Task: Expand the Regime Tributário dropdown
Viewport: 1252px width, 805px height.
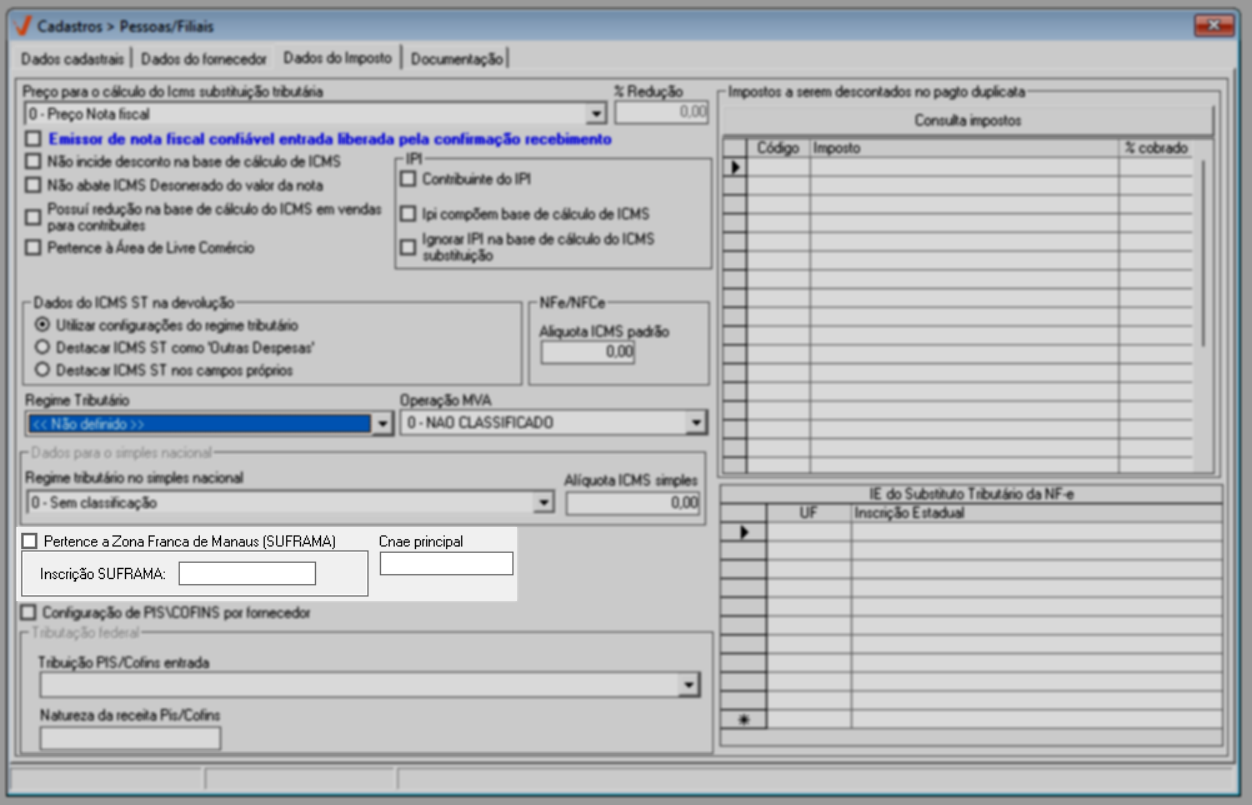Action: click(x=381, y=424)
